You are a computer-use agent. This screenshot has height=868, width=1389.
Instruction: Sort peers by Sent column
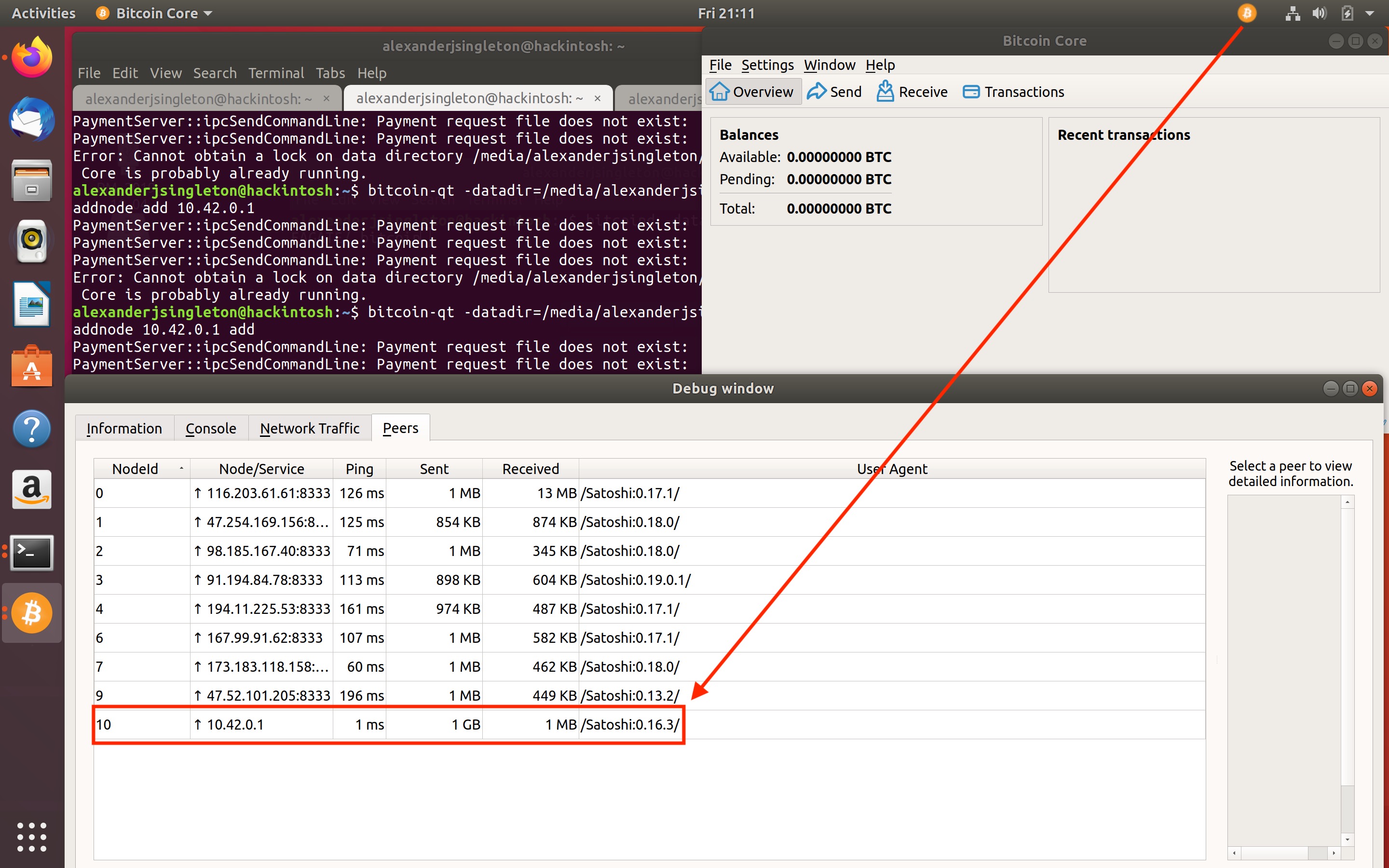(434, 468)
